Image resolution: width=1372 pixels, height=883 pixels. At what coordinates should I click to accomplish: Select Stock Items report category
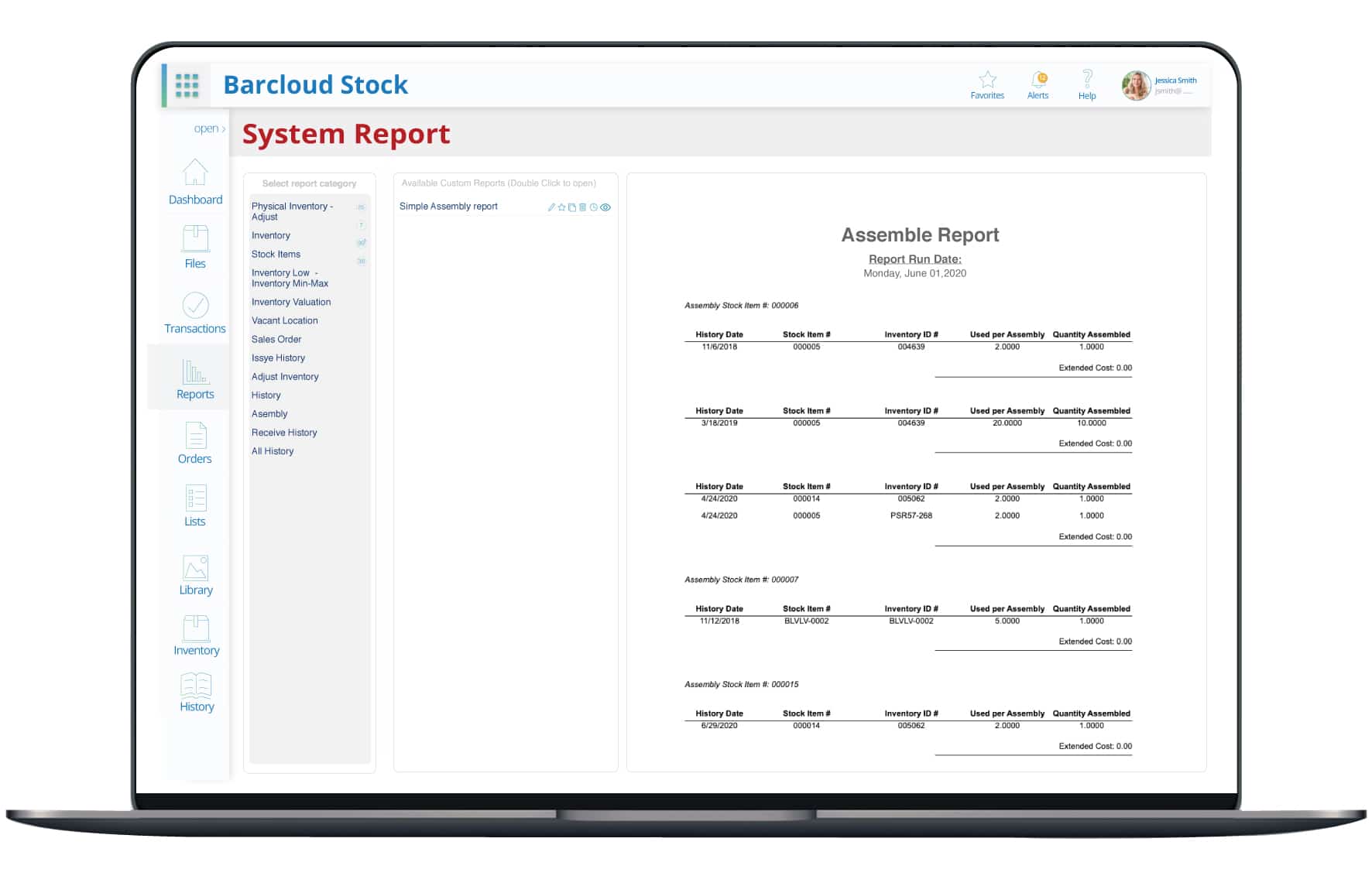click(276, 254)
